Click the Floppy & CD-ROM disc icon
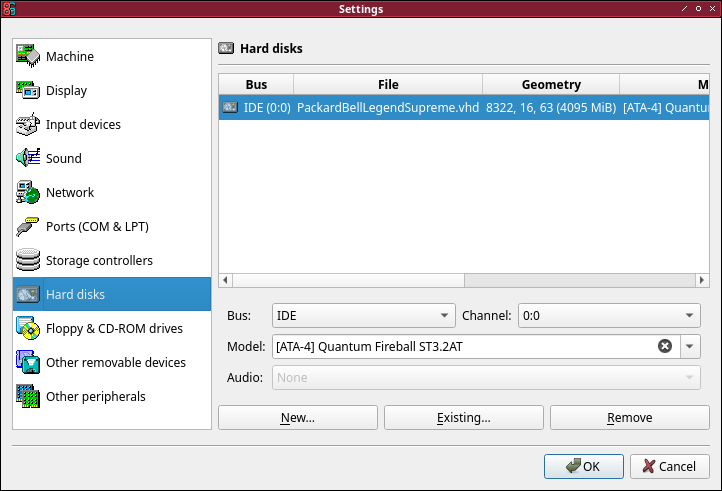Screen dimensions: 722x491 [28, 328]
